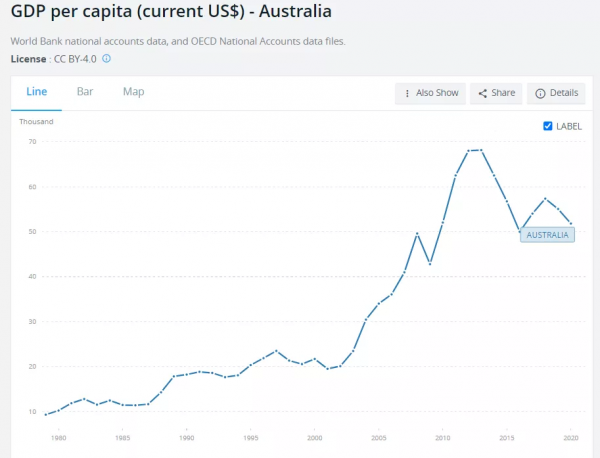Select the Line tab

pos(36,92)
